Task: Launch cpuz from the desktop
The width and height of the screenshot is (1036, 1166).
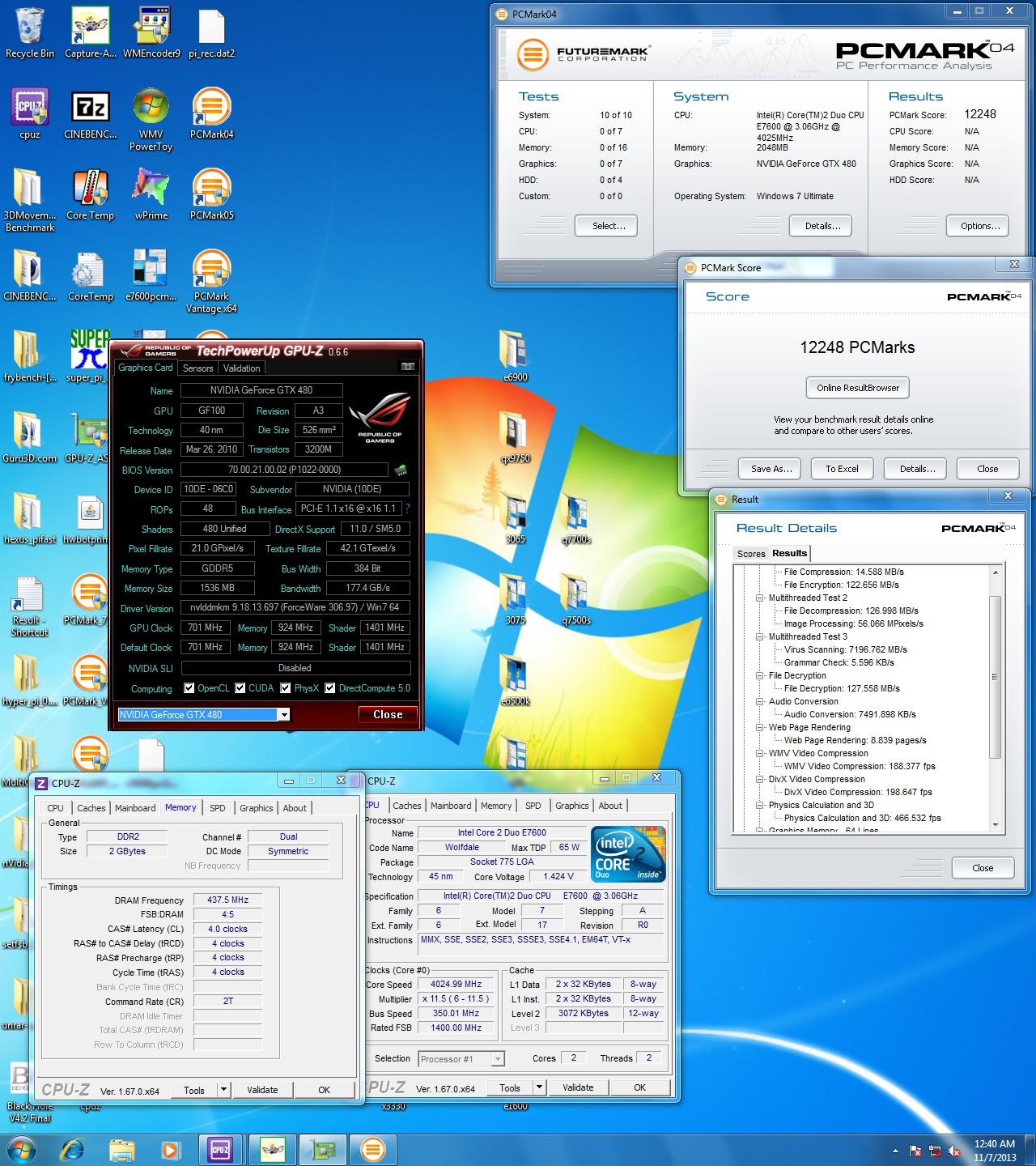Action: [x=30, y=113]
